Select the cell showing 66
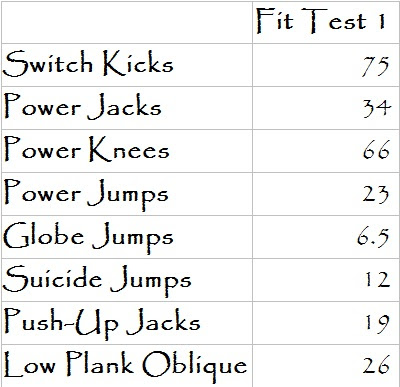Screen dimensions: 400x387 [326, 151]
